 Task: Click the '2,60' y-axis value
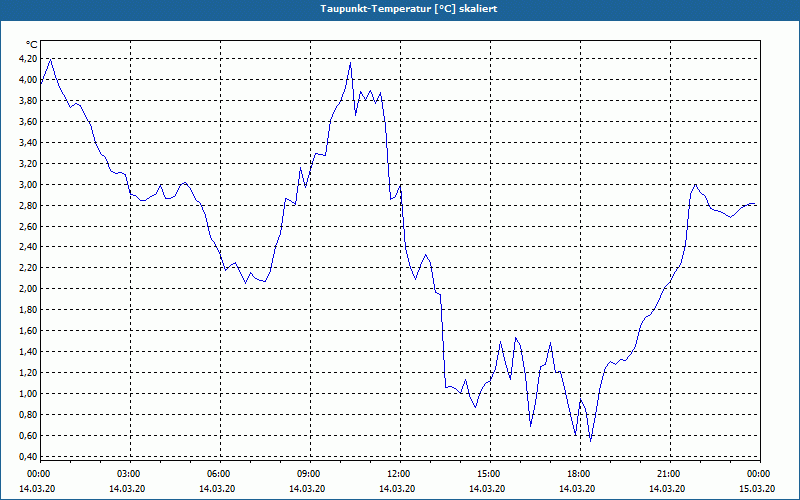tap(28, 226)
